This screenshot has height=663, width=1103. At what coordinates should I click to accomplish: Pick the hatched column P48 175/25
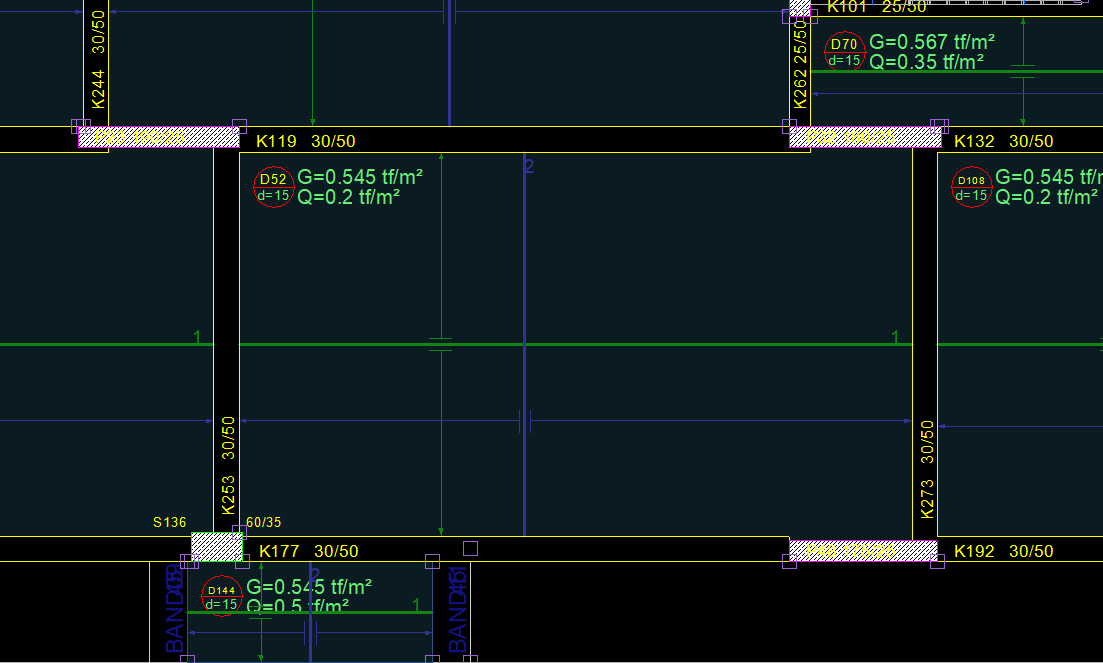click(863, 551)
